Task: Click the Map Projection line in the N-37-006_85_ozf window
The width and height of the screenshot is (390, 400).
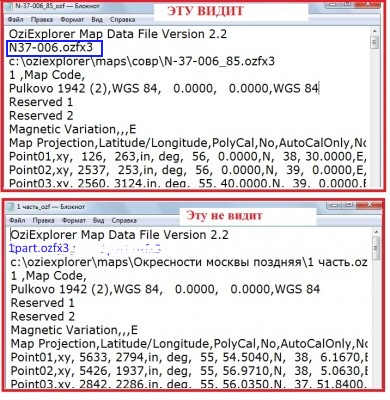Action: tap(187, 143)
